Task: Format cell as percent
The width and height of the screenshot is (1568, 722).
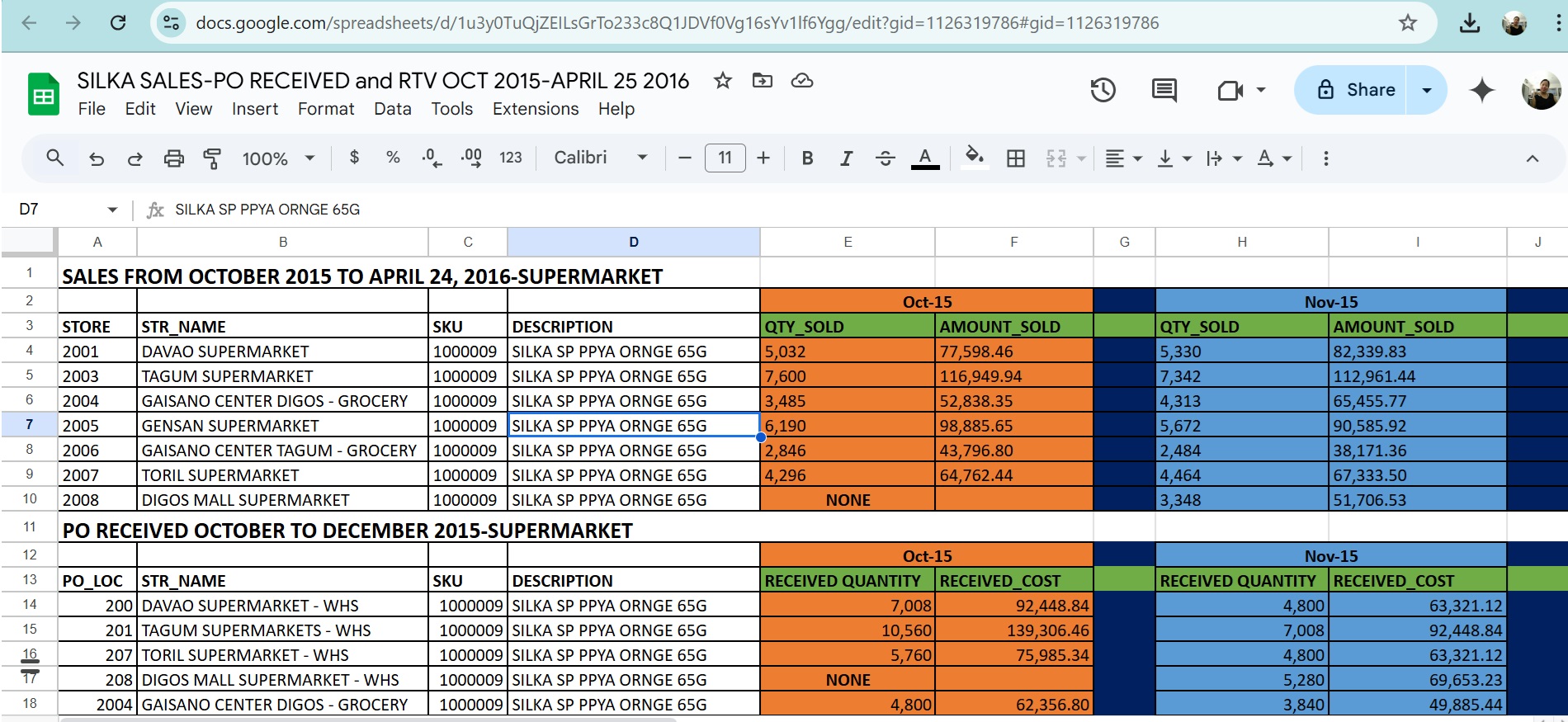Action: tap(393, 158)
